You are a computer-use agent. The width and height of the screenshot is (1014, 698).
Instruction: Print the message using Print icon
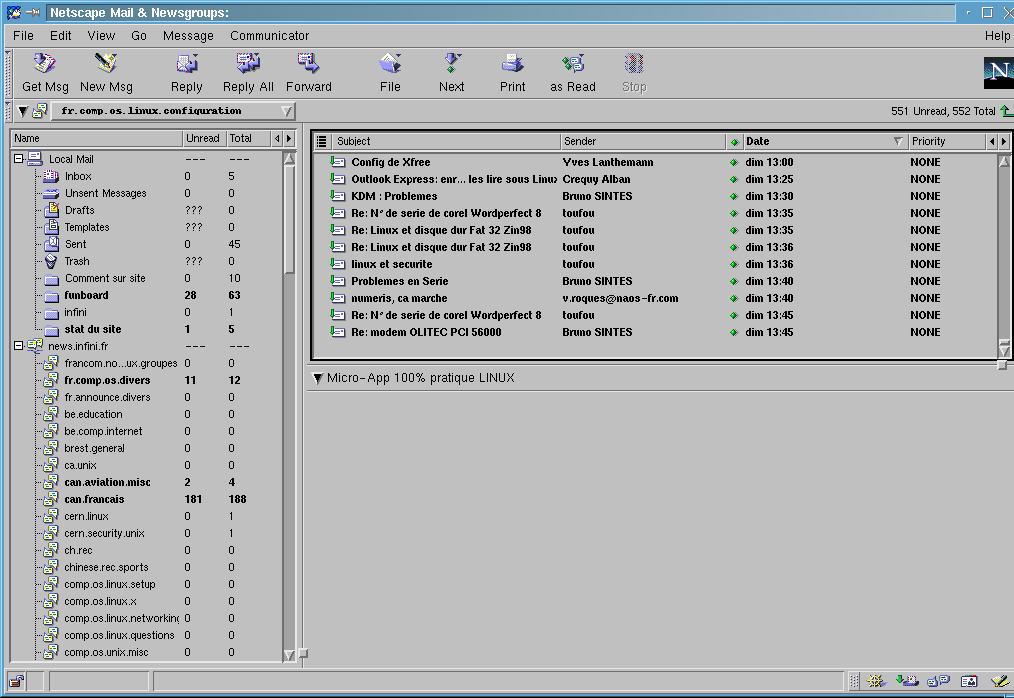pyautogui.click(x=512, y=63)
